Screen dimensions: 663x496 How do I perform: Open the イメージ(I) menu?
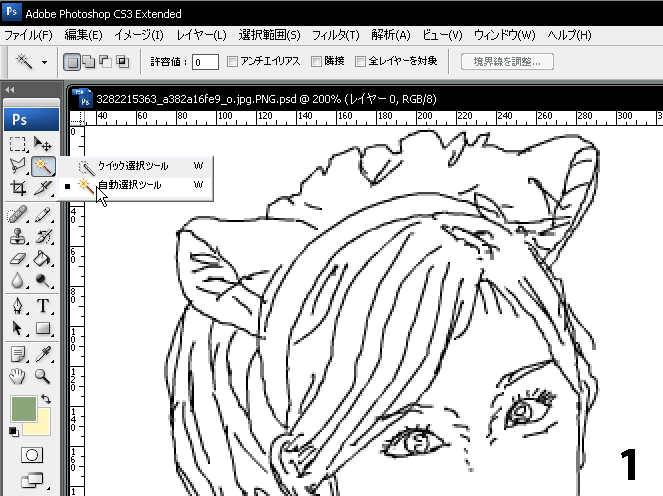139,35
